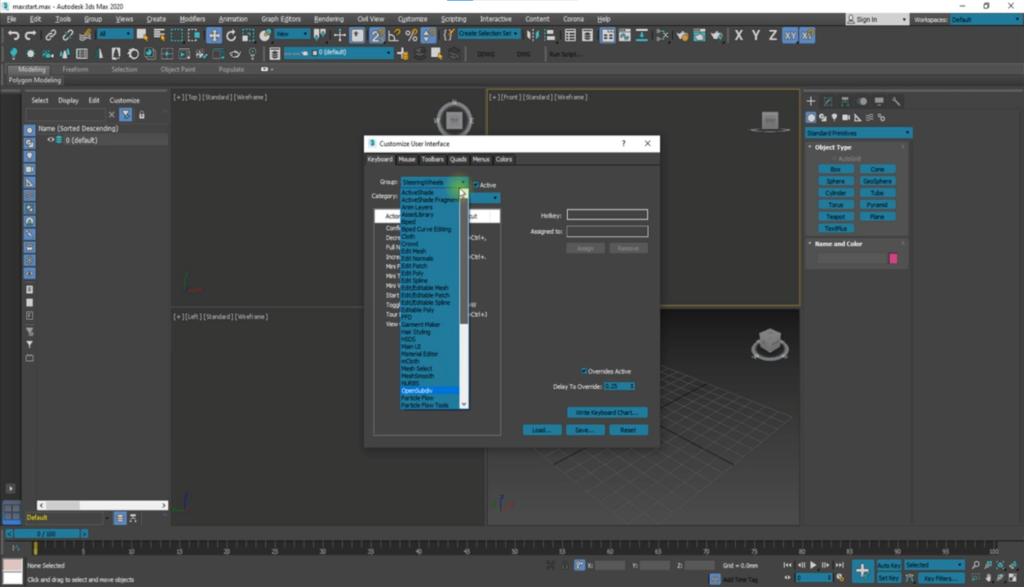Open the selection filter All dropdown
The height and width of the screenshot is (587, 1024).
[114, 34]
